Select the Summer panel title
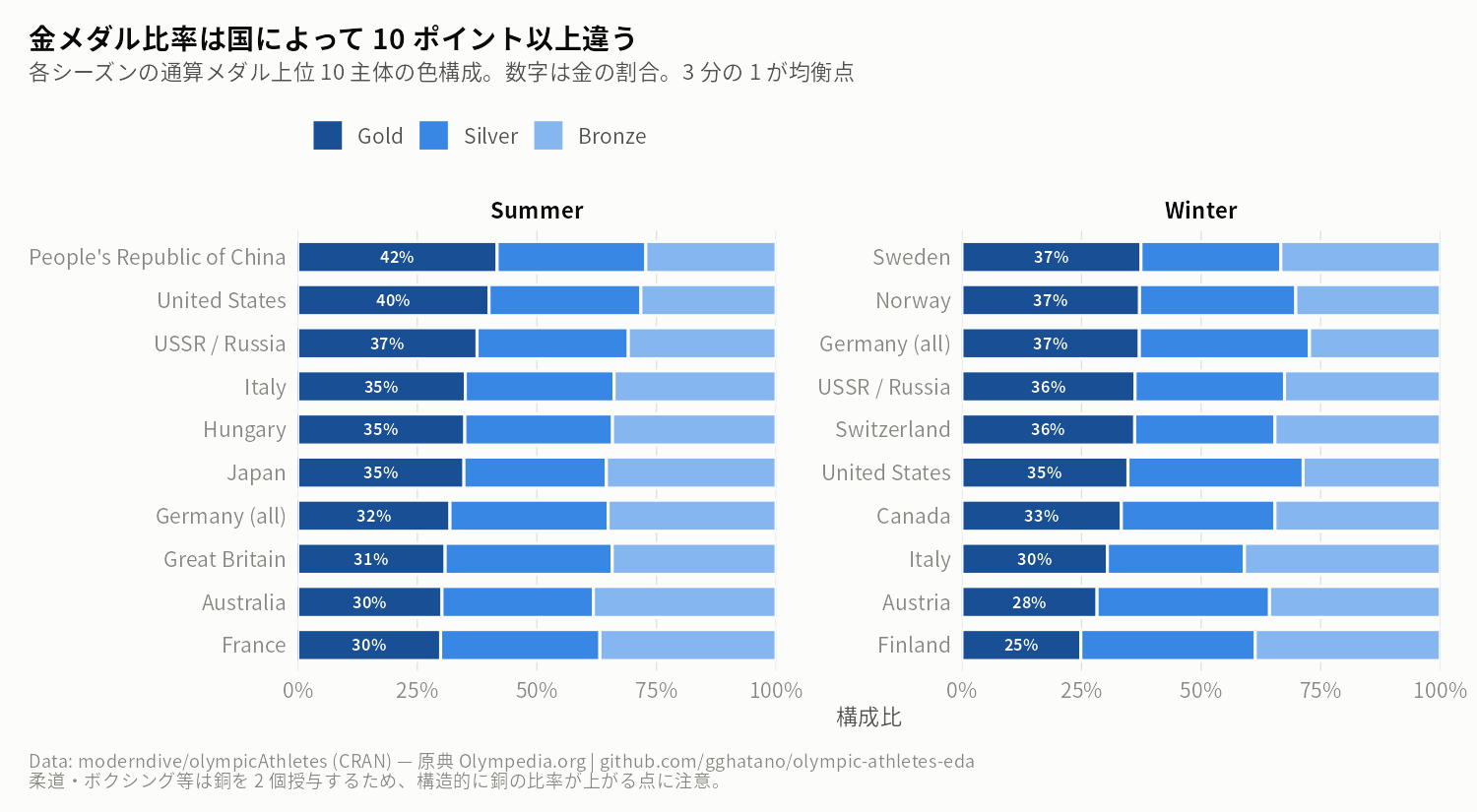1477x812 pixels. (537, 211)
